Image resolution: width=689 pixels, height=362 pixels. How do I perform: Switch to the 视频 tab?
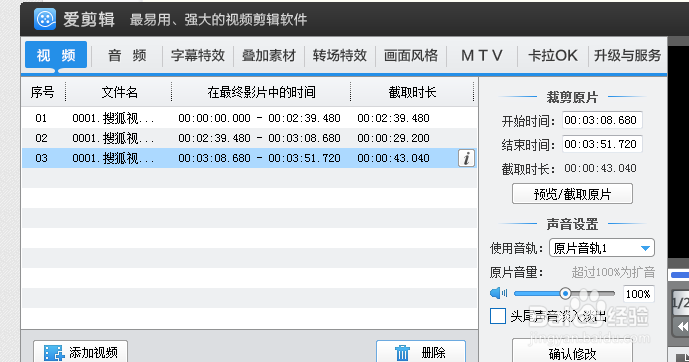pos(56,55)
